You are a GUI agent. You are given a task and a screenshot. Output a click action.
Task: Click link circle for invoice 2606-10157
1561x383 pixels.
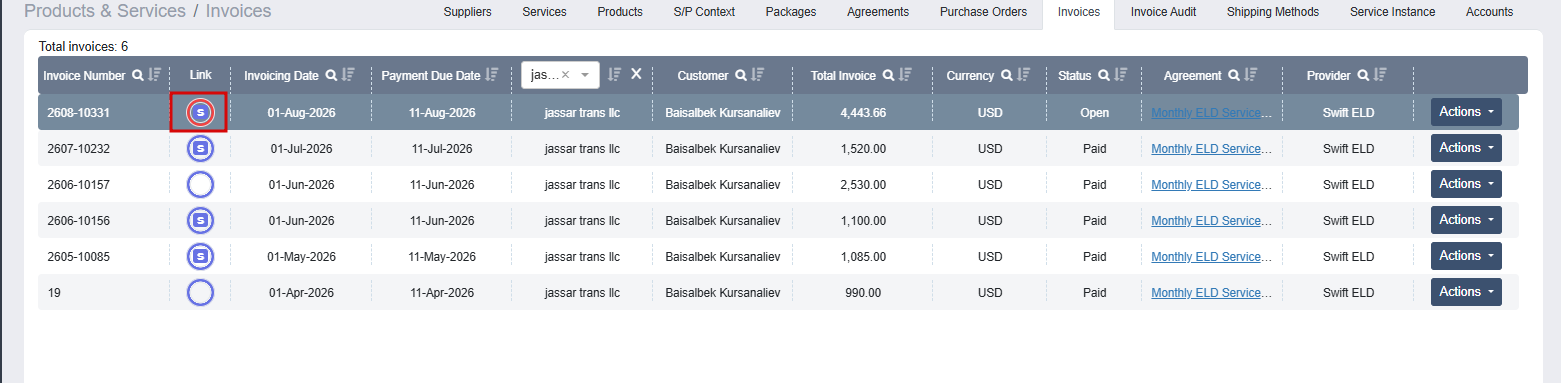coord(200,185)
